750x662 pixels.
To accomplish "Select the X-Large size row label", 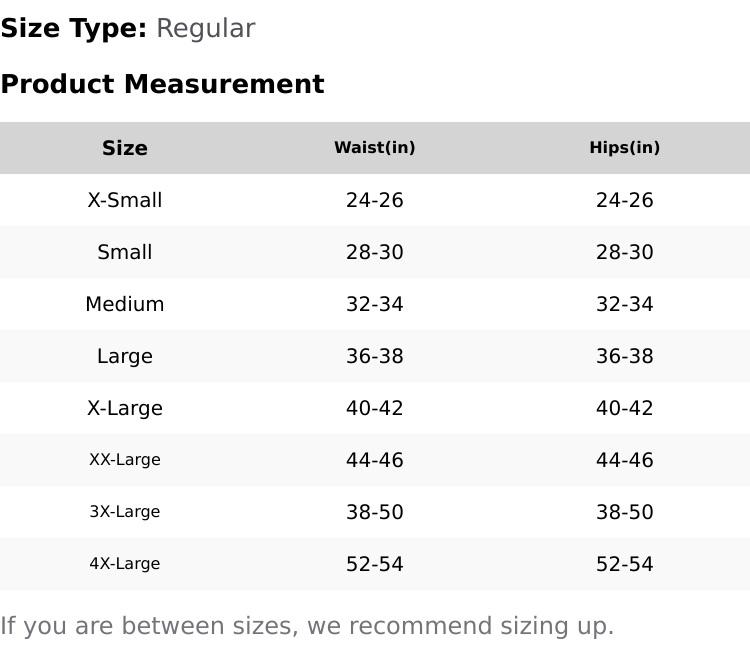I will coord(125,408).
